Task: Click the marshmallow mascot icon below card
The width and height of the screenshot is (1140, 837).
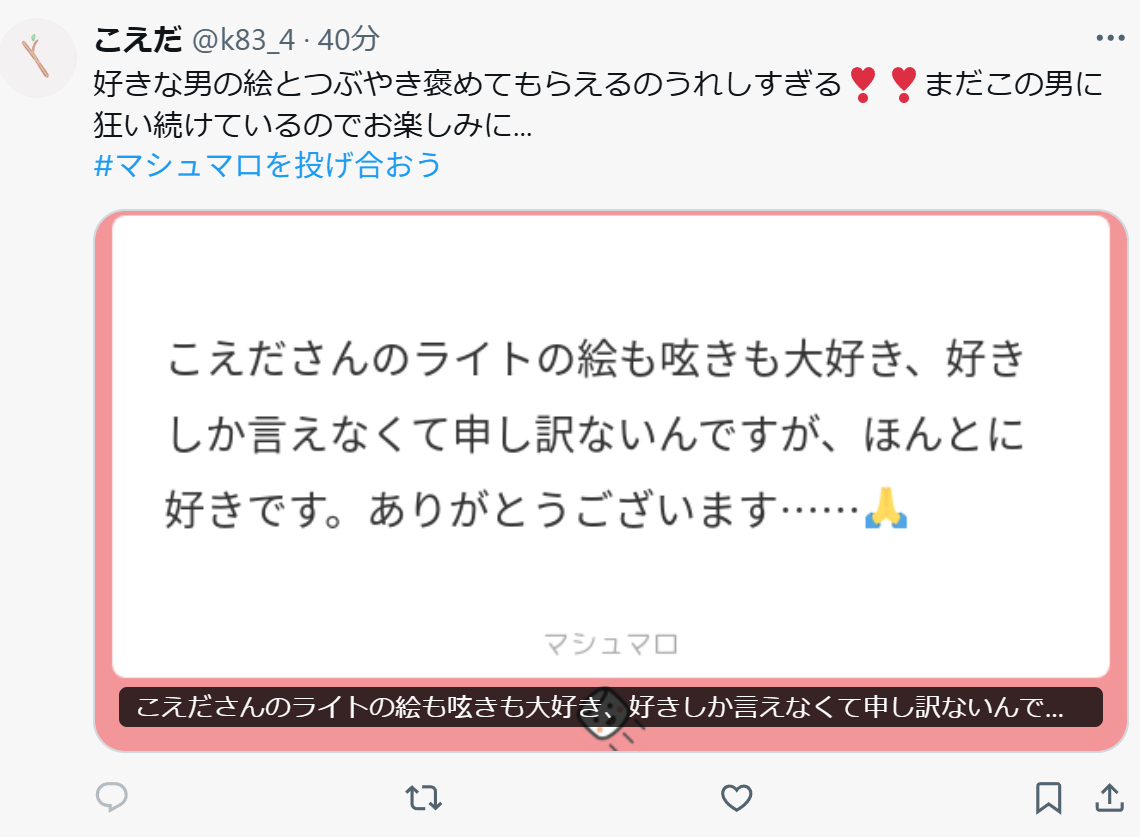Action: (x=606, y=716)
